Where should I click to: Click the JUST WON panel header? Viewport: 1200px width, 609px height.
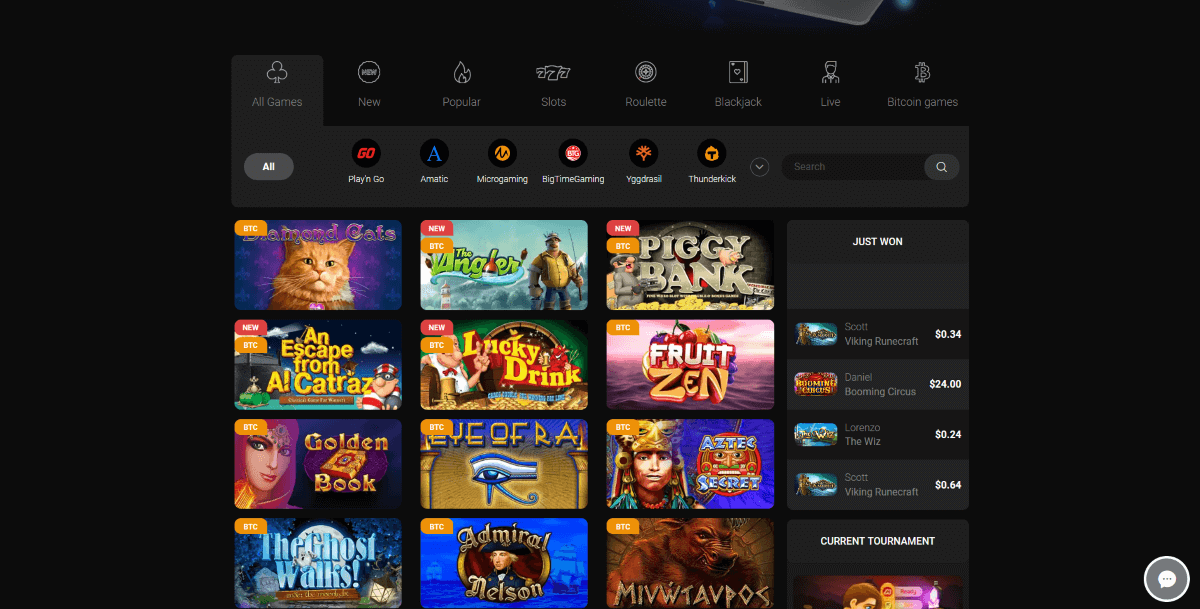click(878, 242)
